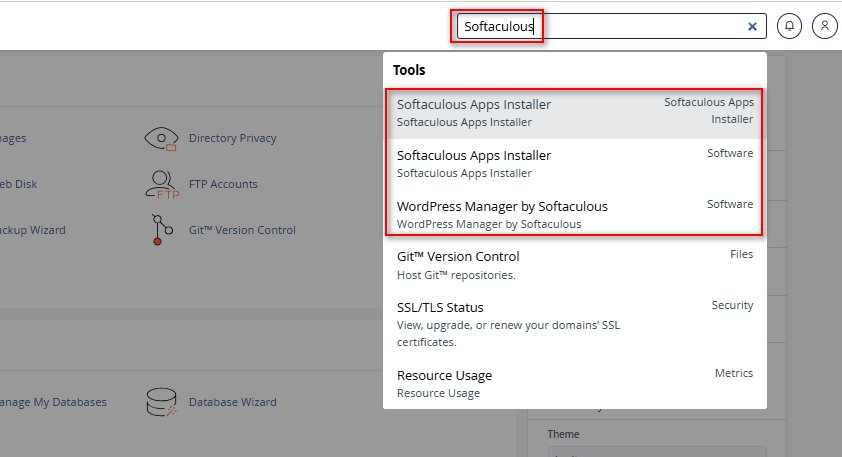The image size is (842, 457).
Task: Open WordPress Manager by Softaculous result
Action: coord(575,215)
